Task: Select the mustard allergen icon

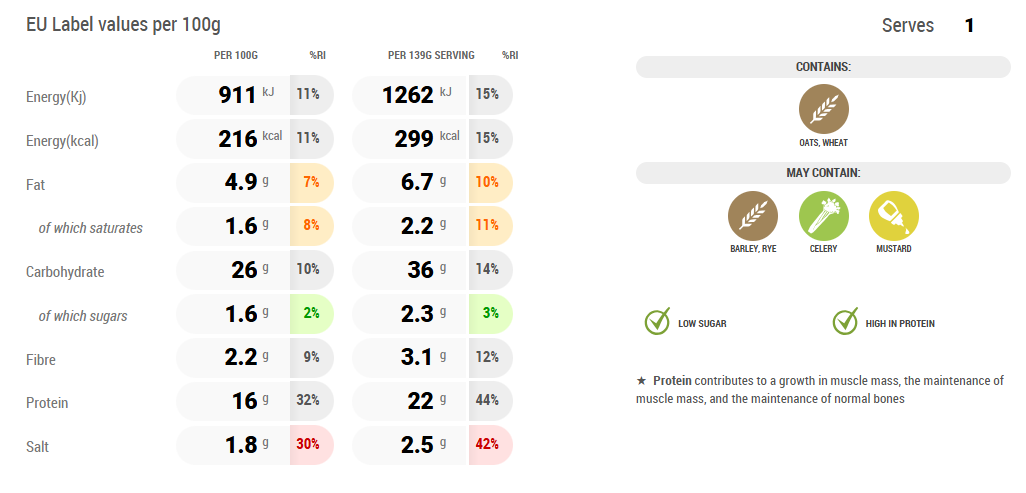Action: tap(893, 214)
